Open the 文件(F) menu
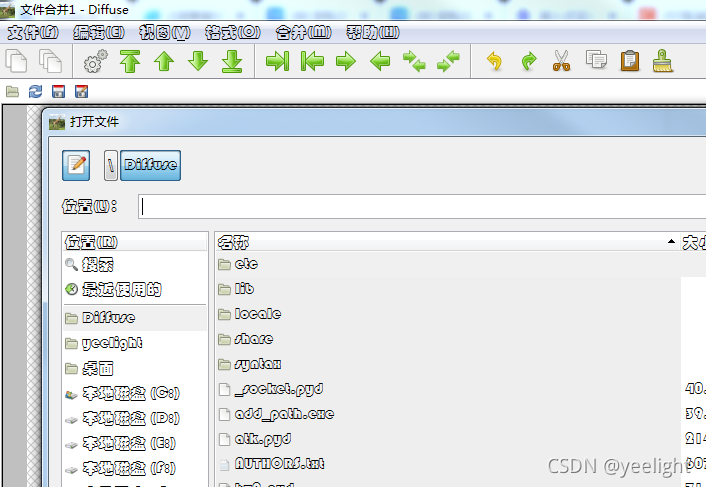Viewport: 706px width, 487px height. (x=33, y=32)
